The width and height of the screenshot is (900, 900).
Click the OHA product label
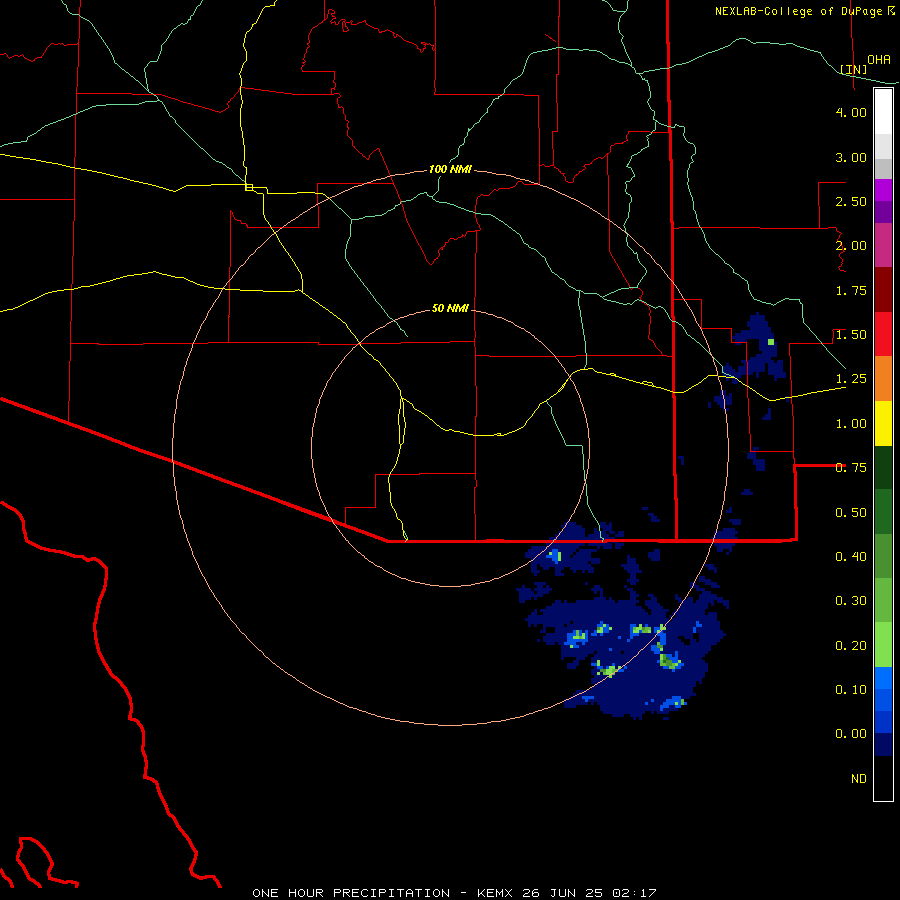pos(879,59)
